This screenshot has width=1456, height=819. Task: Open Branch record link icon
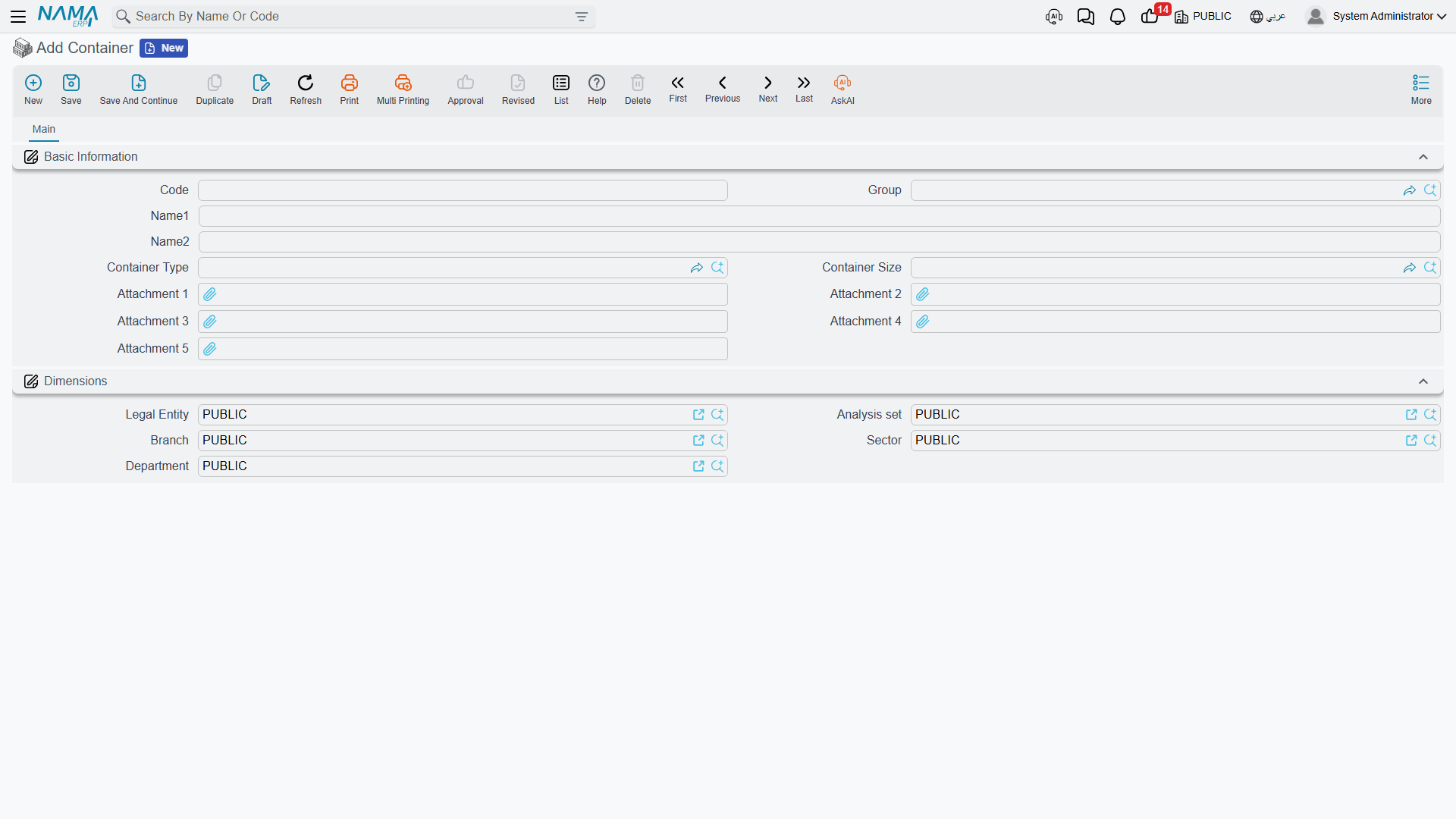[698, 441]
